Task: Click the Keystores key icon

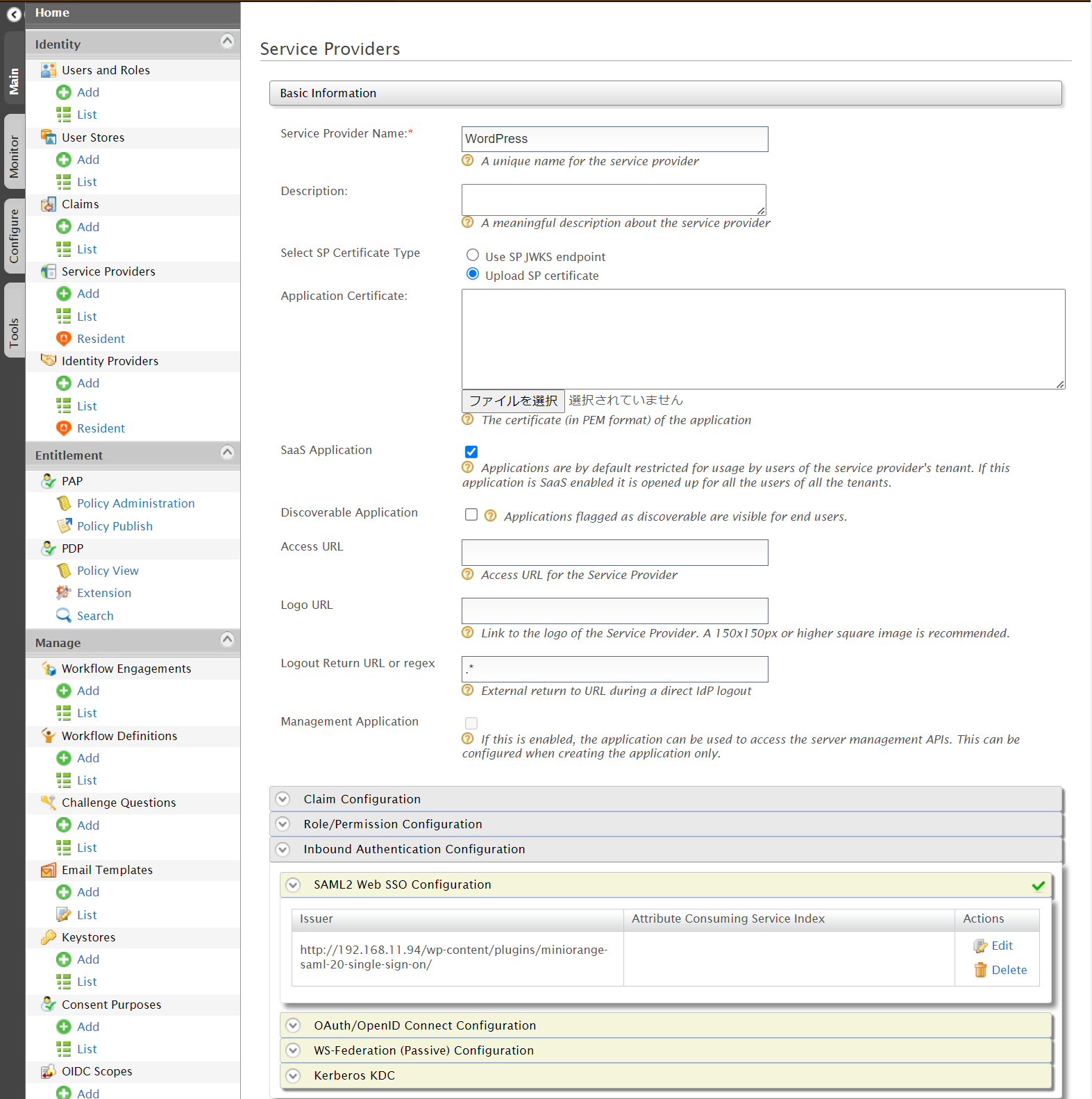Action: coord(49,937)
